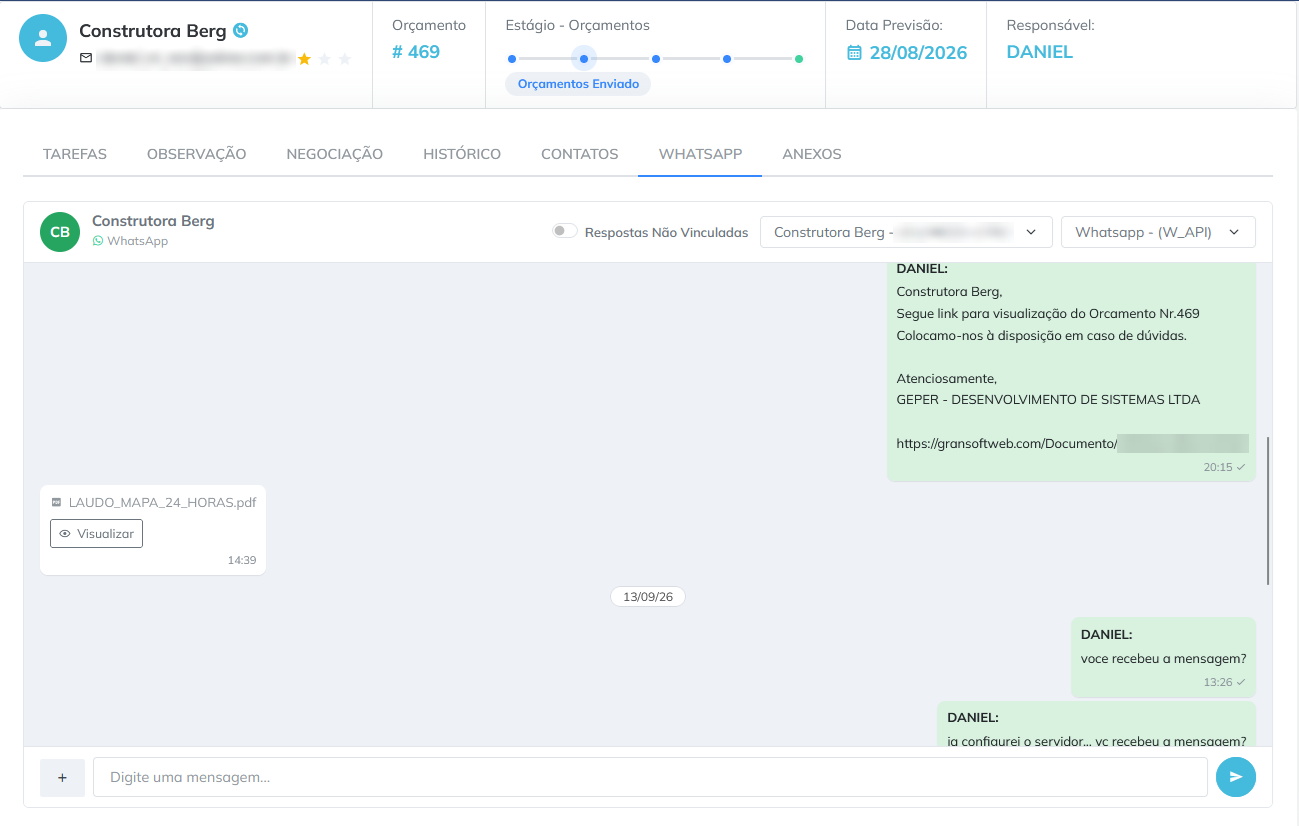Click the Construtora Berg chat header name
The width and height of the screenshot is (1299, 826).
tap(153, 221)
